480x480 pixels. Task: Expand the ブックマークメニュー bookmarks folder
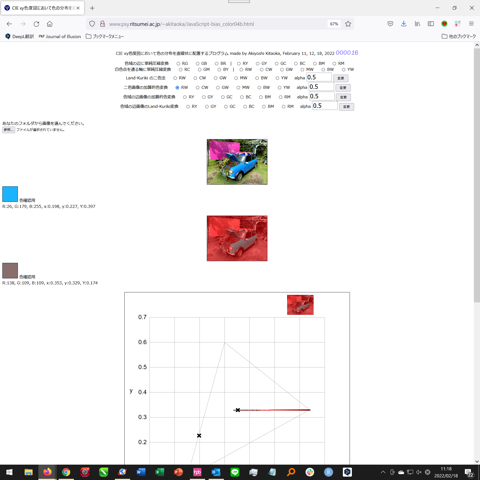[x=105, y=36]
